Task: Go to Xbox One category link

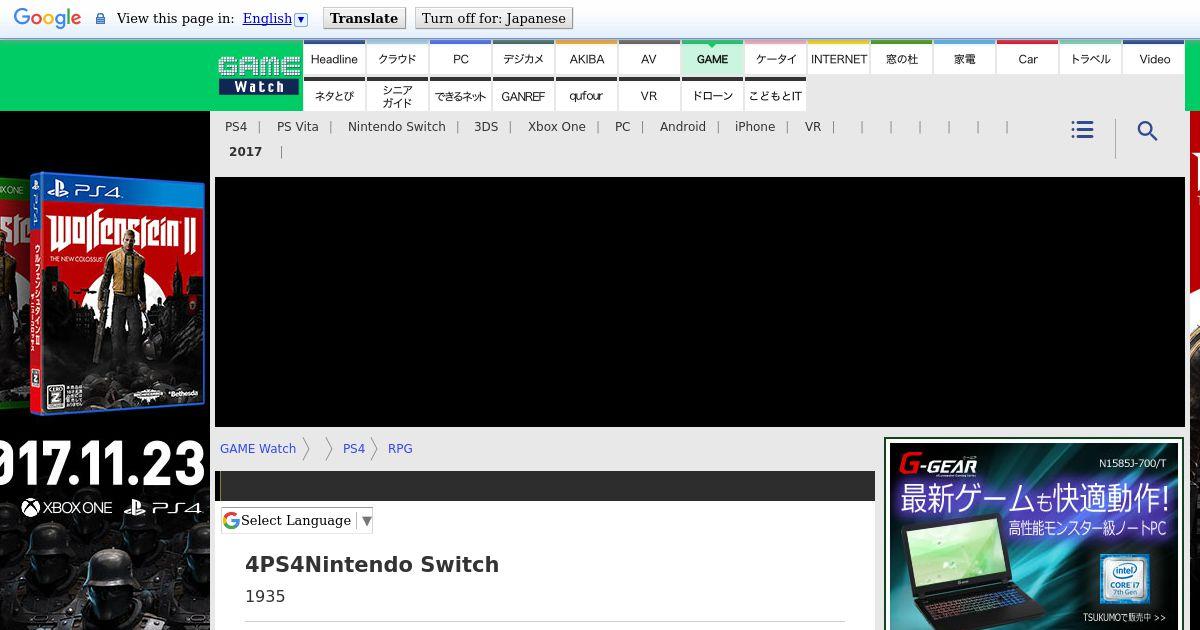Action: pos(557,127)
